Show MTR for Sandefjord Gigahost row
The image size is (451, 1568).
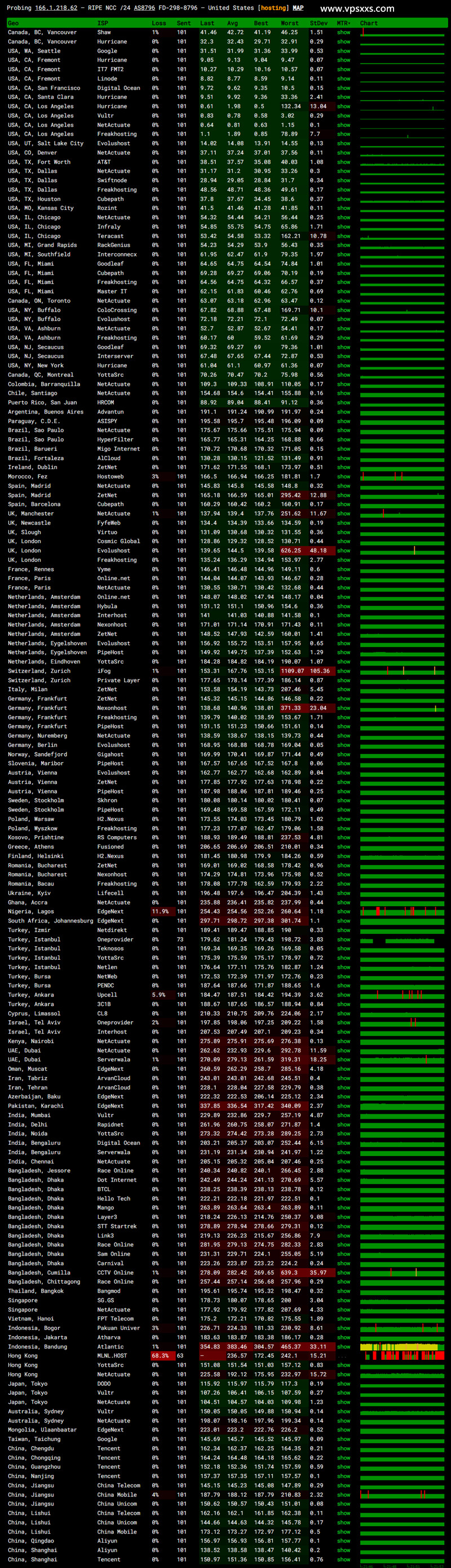[x=344, y=754]
